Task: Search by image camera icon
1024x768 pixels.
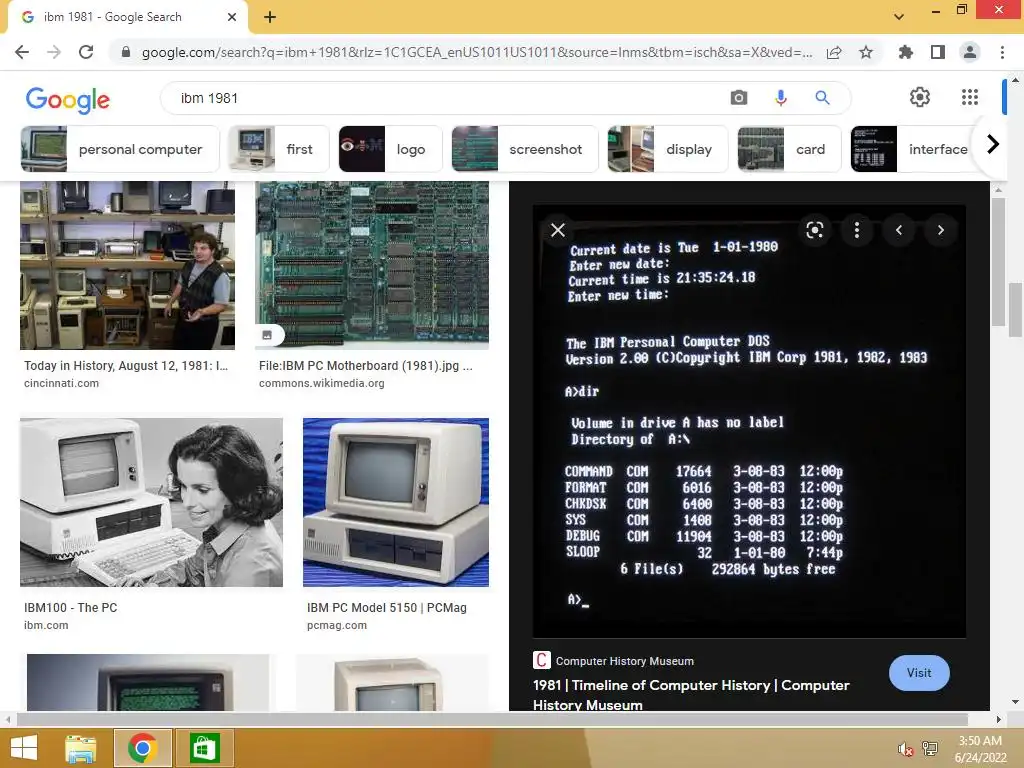Action: (x=739, y=98)
